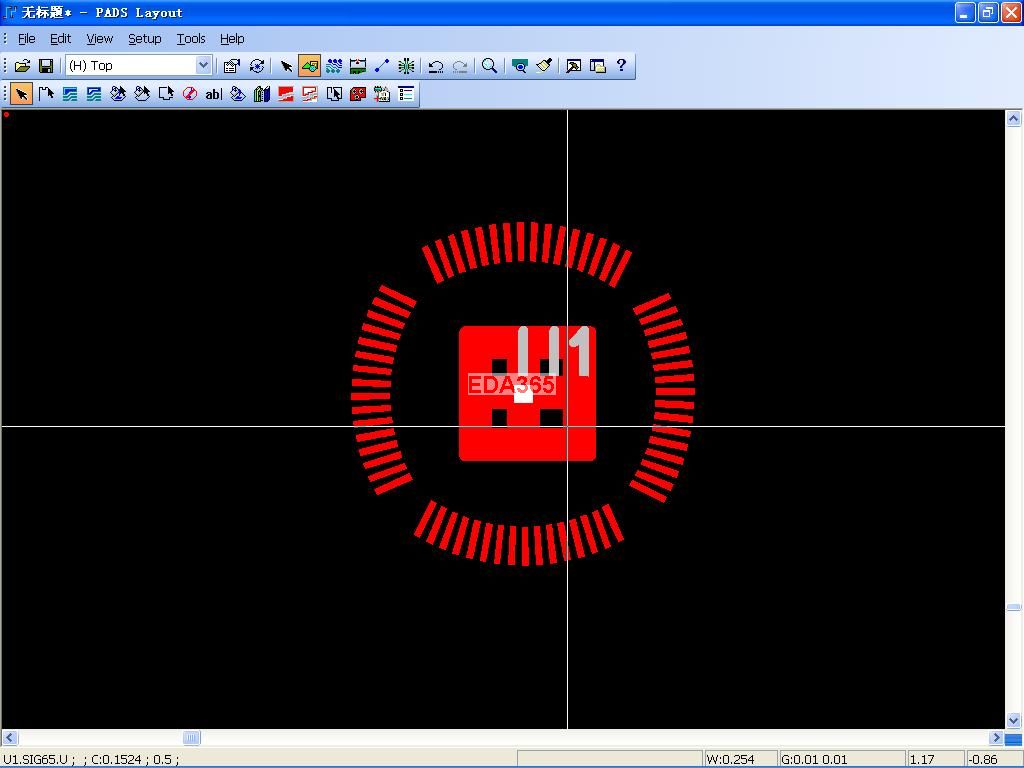Click the EDA365 text label on the board
Image resolution: width=1024 pixels, height=768 pixels.
[x=511, y=385]
